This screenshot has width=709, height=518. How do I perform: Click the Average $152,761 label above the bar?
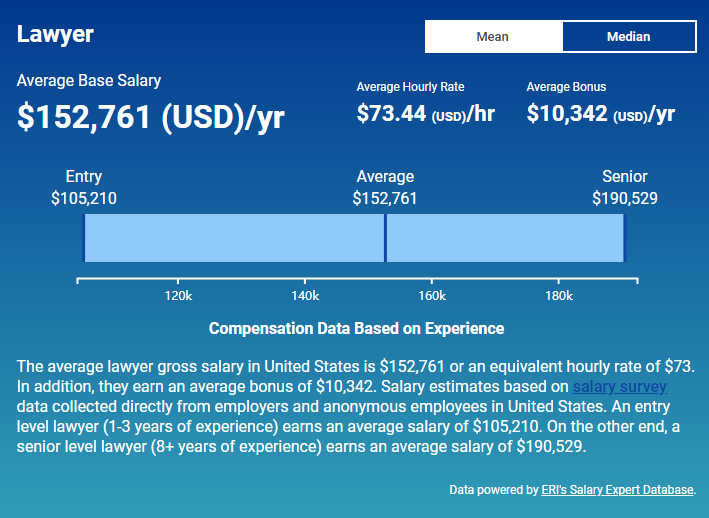click(x=385, y=188)
